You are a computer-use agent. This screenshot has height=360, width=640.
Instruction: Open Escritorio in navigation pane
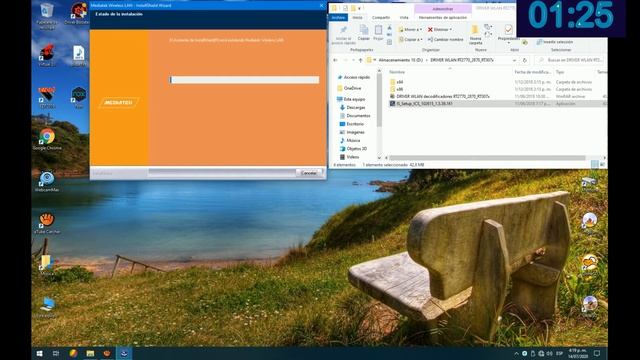tap(355, 124)
